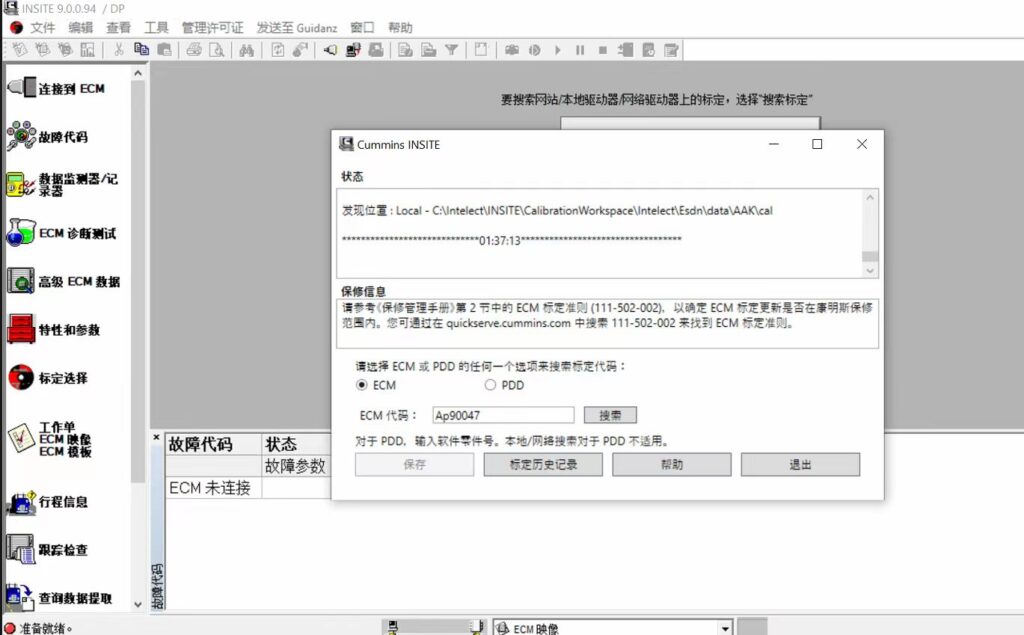The height and width of the screenshot is (635, 1024).
Task: Open ECM Diagnostic Tests (ECM 诊断测试)
Action: (61, 233)
